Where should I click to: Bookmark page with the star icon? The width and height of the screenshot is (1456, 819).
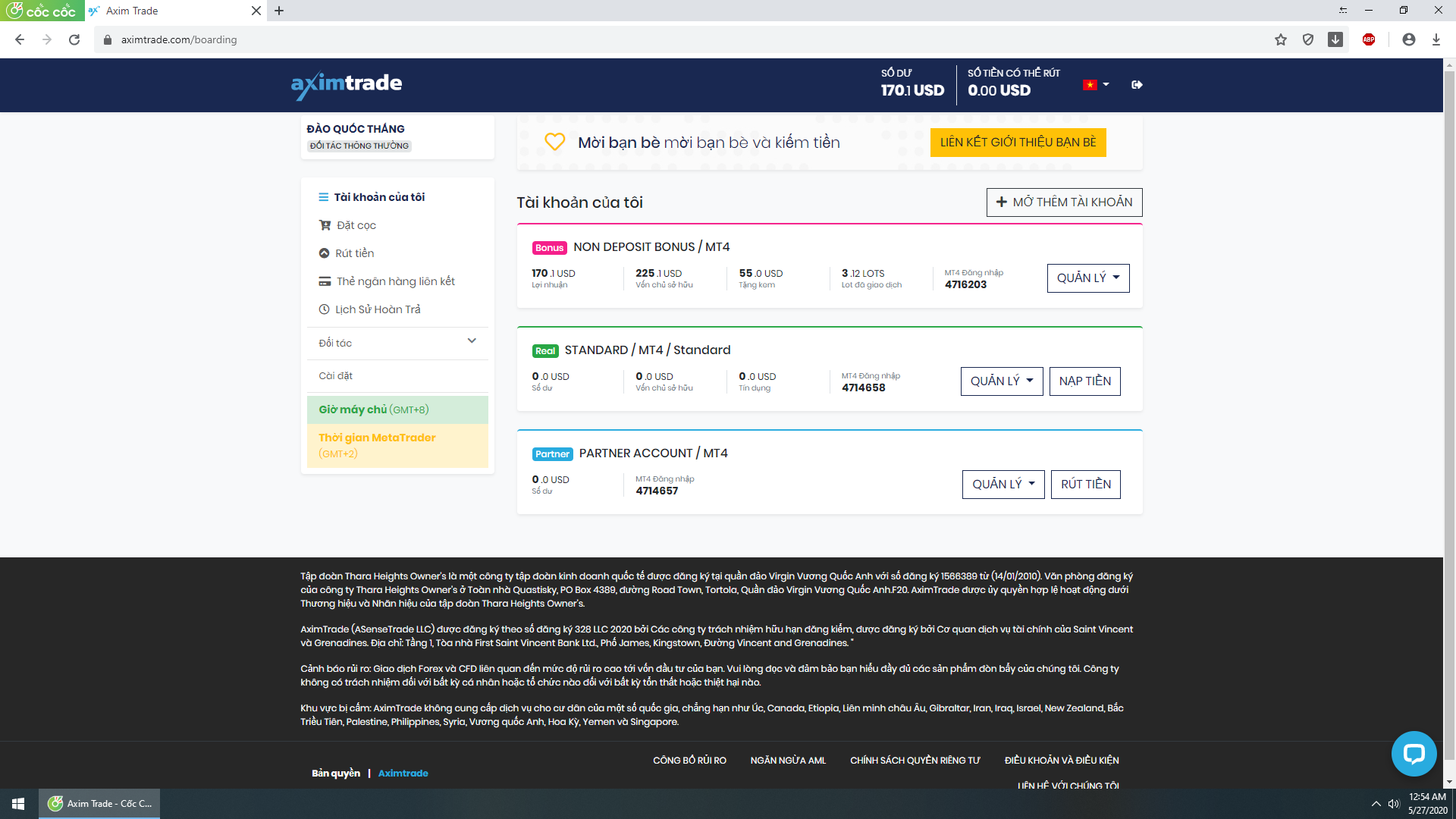coord(1281,39)
